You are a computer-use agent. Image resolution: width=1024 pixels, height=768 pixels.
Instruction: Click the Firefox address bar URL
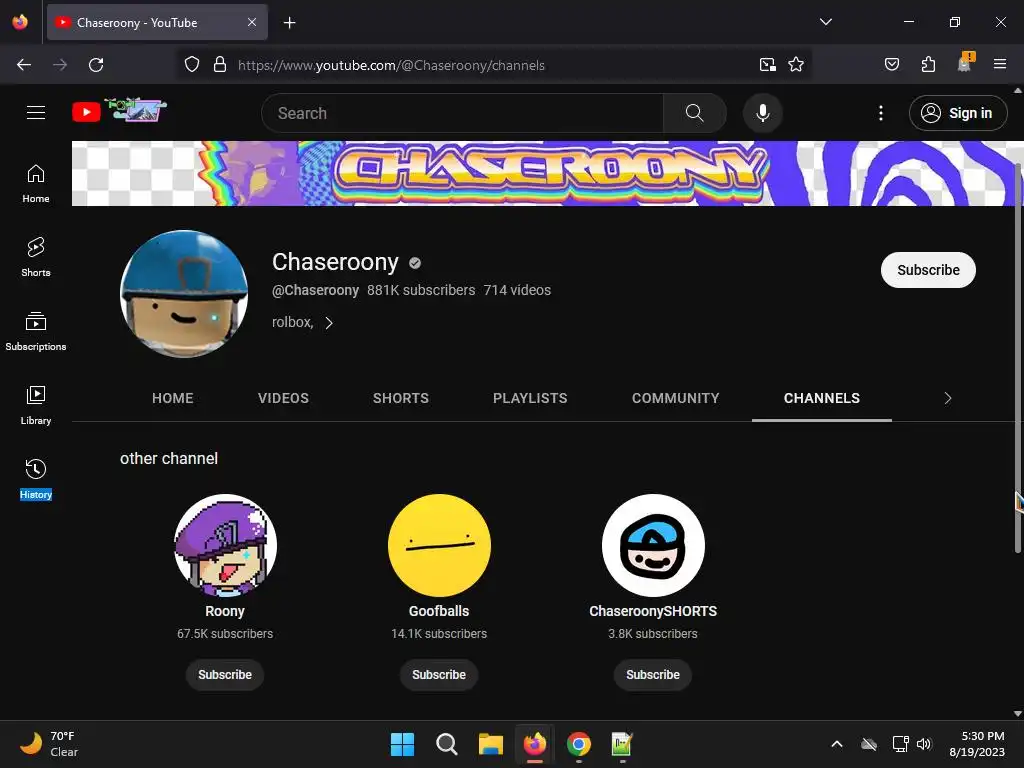click(391, 65)
